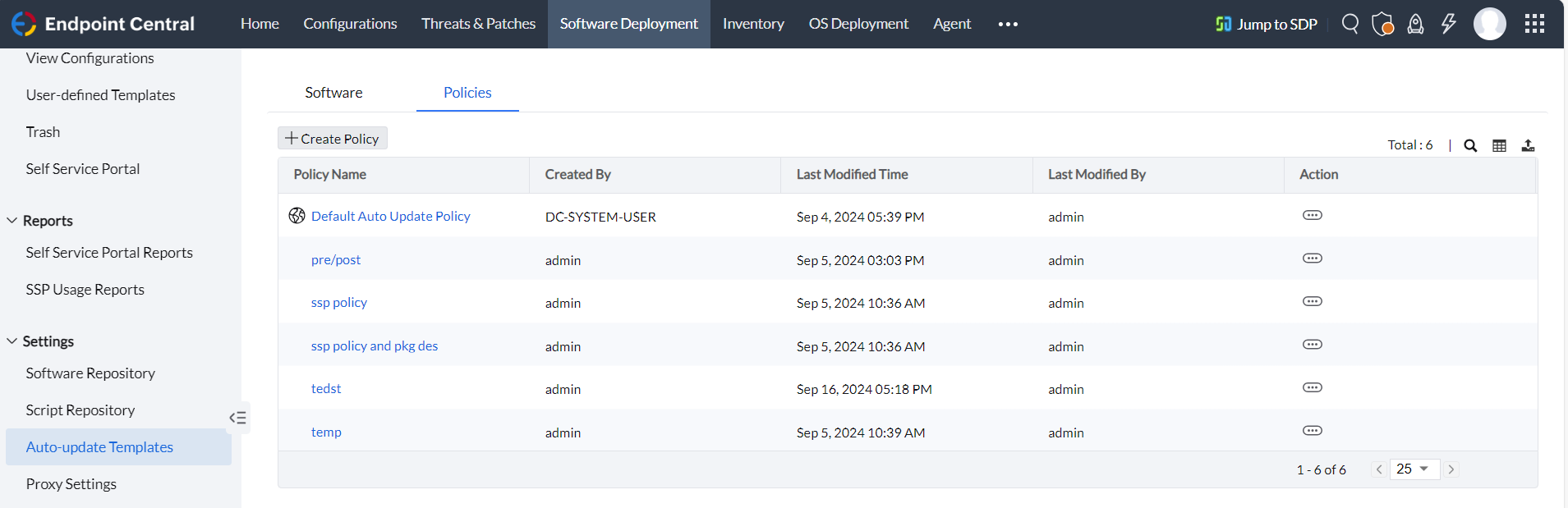Click the export policies icon

(1528, 145)
